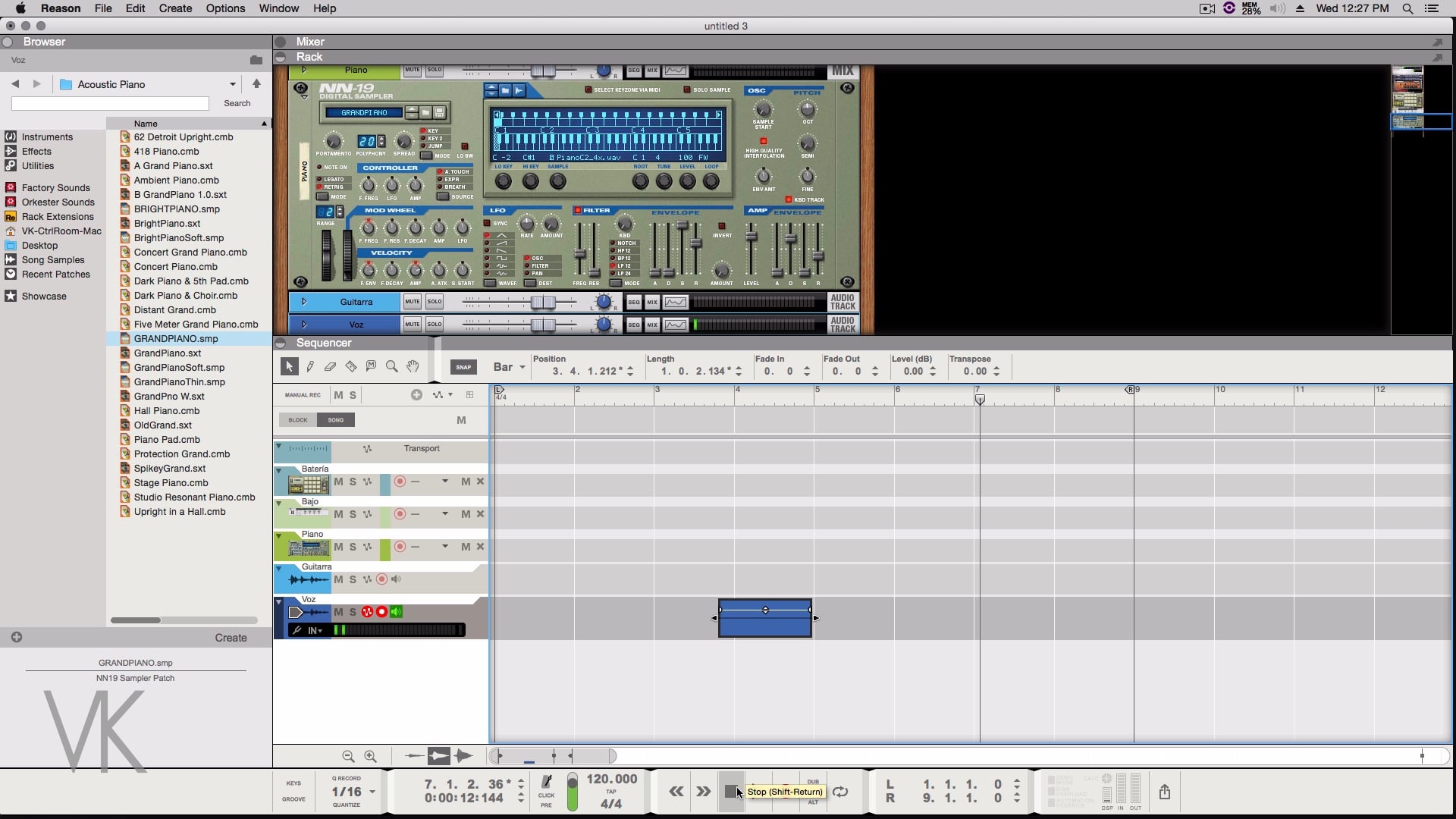Open the Bar snap value dropdown
1456x819 pixels.
522,367
